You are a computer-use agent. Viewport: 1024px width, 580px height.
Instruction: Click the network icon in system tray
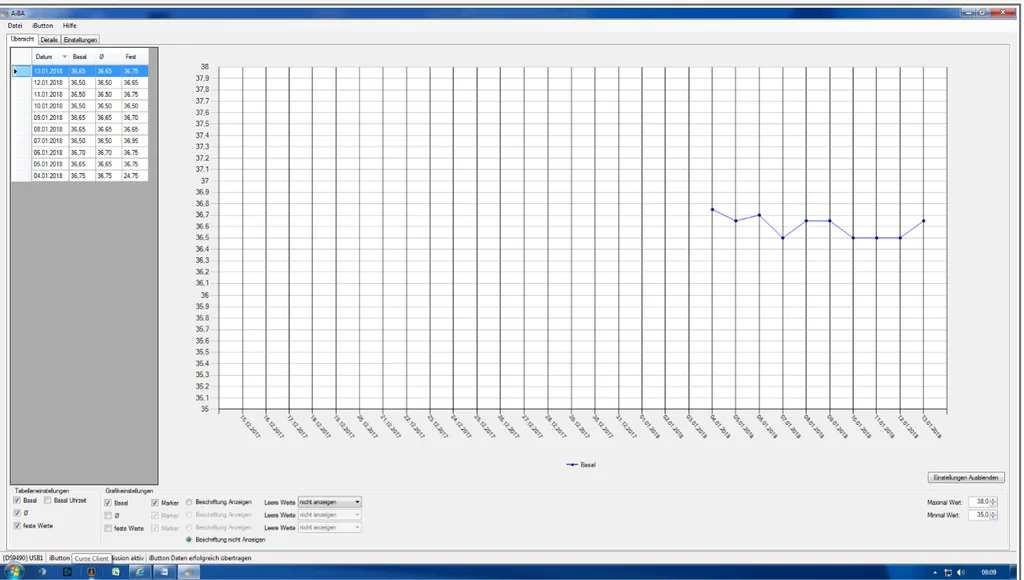point(948,573)
